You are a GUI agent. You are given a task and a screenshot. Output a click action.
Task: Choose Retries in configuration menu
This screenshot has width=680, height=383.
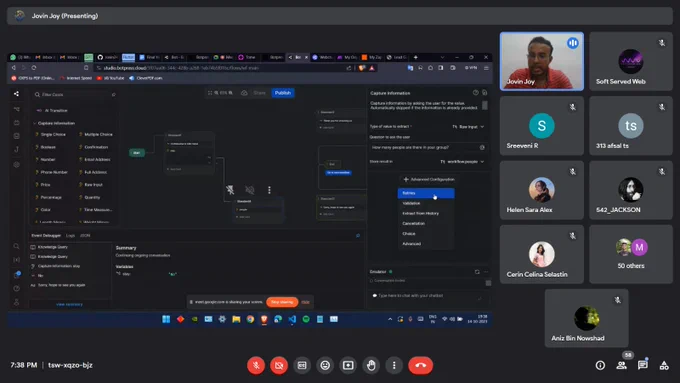pos(426,193)
